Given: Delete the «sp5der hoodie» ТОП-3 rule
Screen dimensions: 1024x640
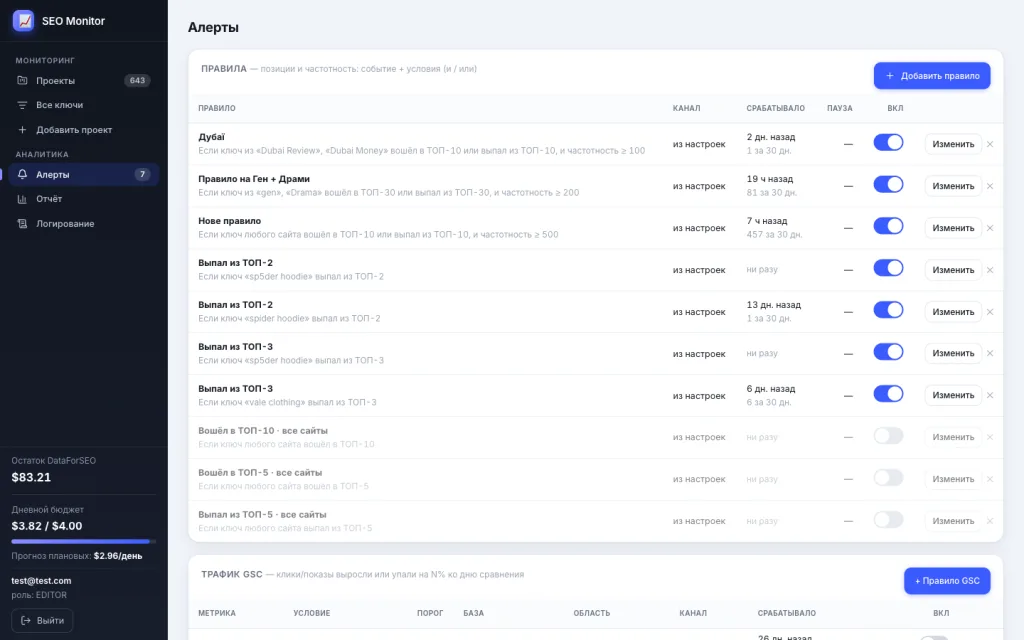Looking at the screenshot, I should [990, 353].
